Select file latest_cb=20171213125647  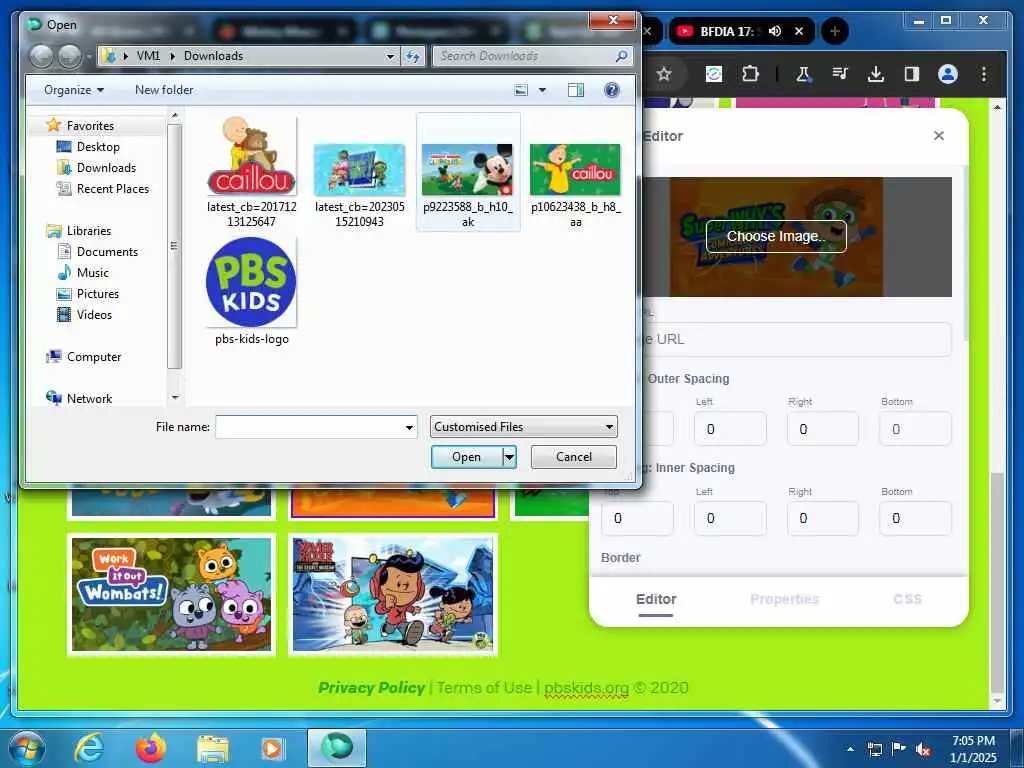pyautogui.click(x=251, y=172)
